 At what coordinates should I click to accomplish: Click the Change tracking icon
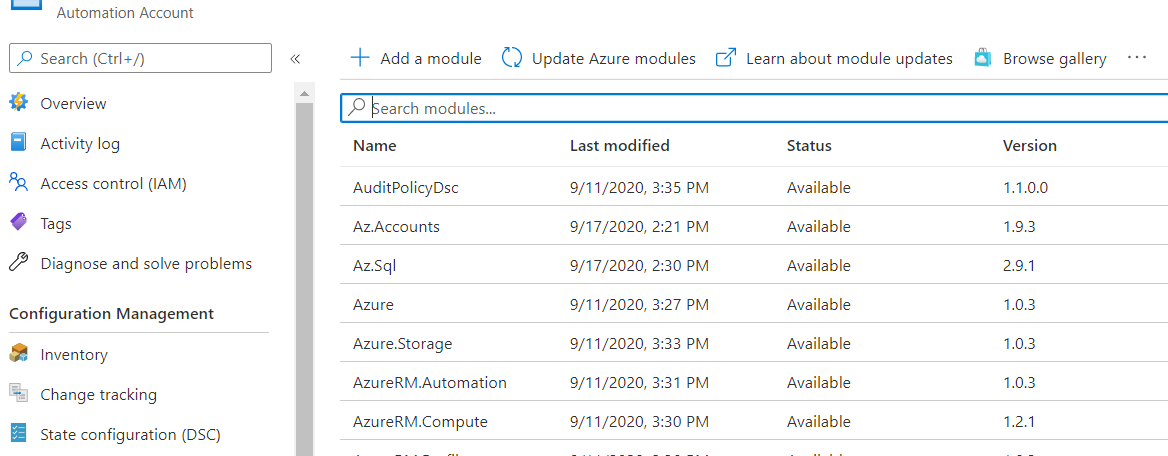coord(19,393)
